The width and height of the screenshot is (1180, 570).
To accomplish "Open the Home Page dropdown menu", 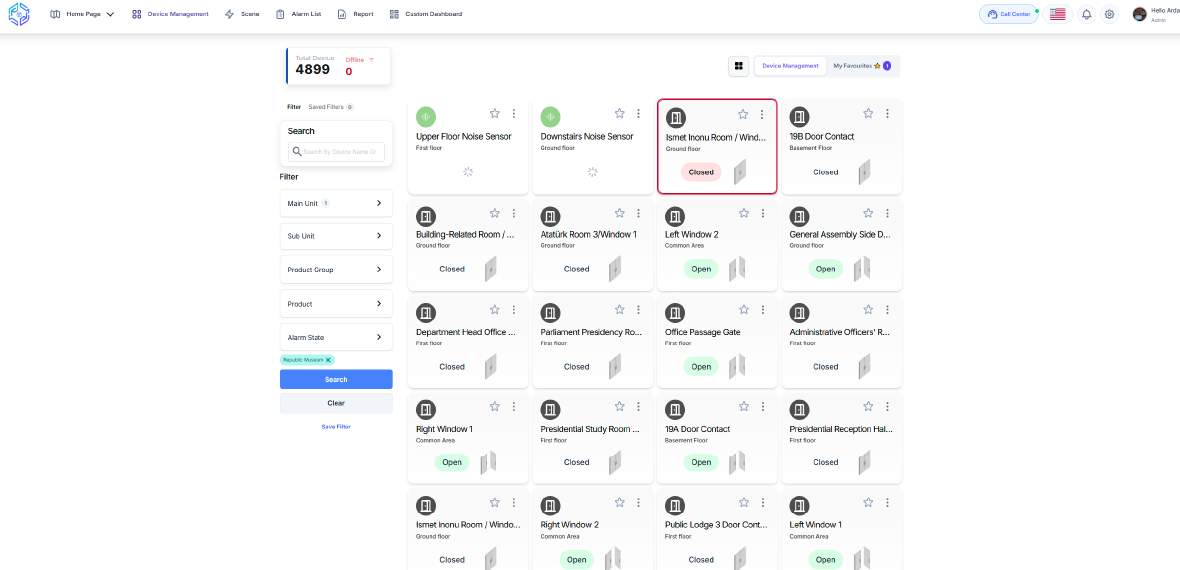I will click(83, 14).
